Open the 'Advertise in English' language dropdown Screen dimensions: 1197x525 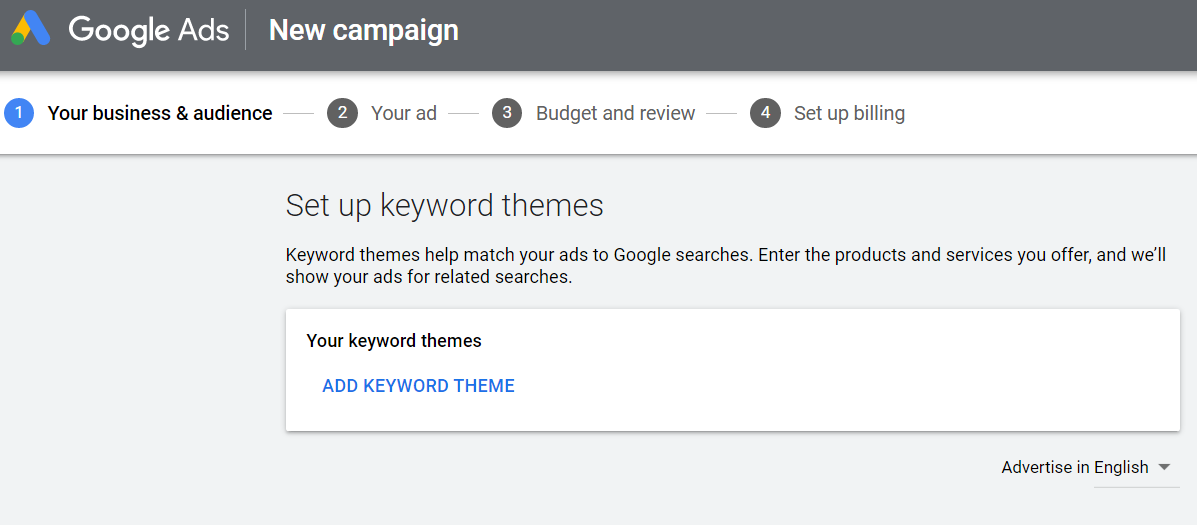[1086, 467]
